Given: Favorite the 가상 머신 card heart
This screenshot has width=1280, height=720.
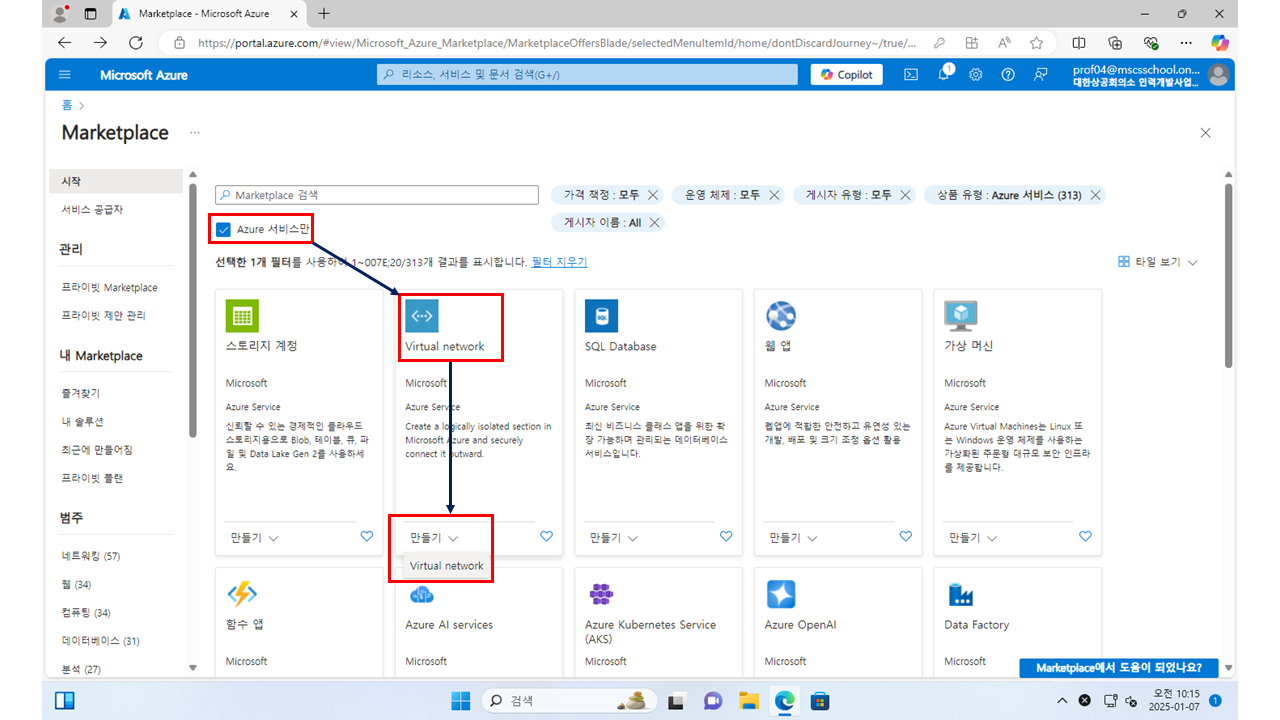Looking at the screenshot, I should pos(1086,537).
